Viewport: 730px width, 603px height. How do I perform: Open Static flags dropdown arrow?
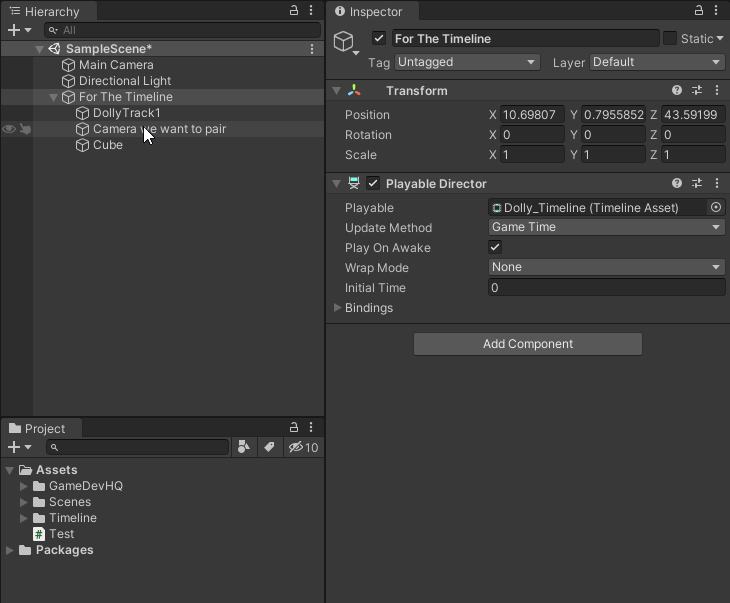pos(720,38)
